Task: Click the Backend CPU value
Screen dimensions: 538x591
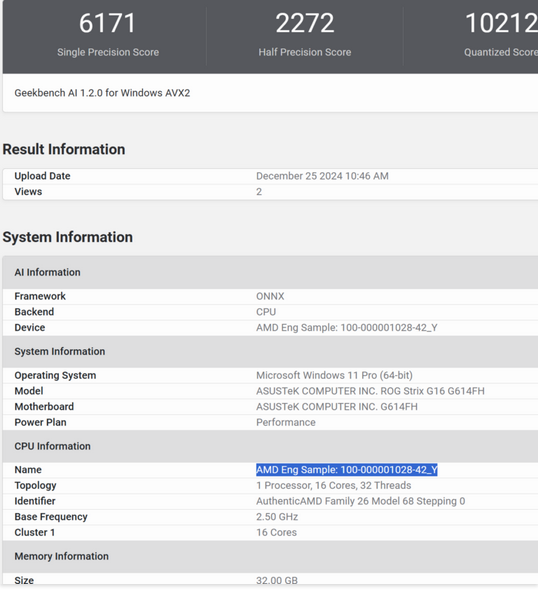Action: tap(266, 312)
